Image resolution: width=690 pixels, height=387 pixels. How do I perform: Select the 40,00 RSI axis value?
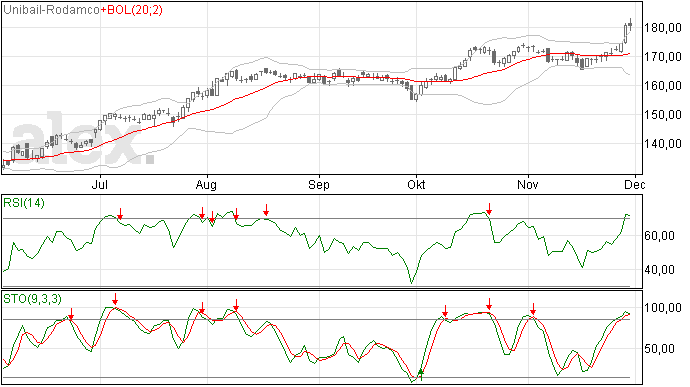pos(659,270)
